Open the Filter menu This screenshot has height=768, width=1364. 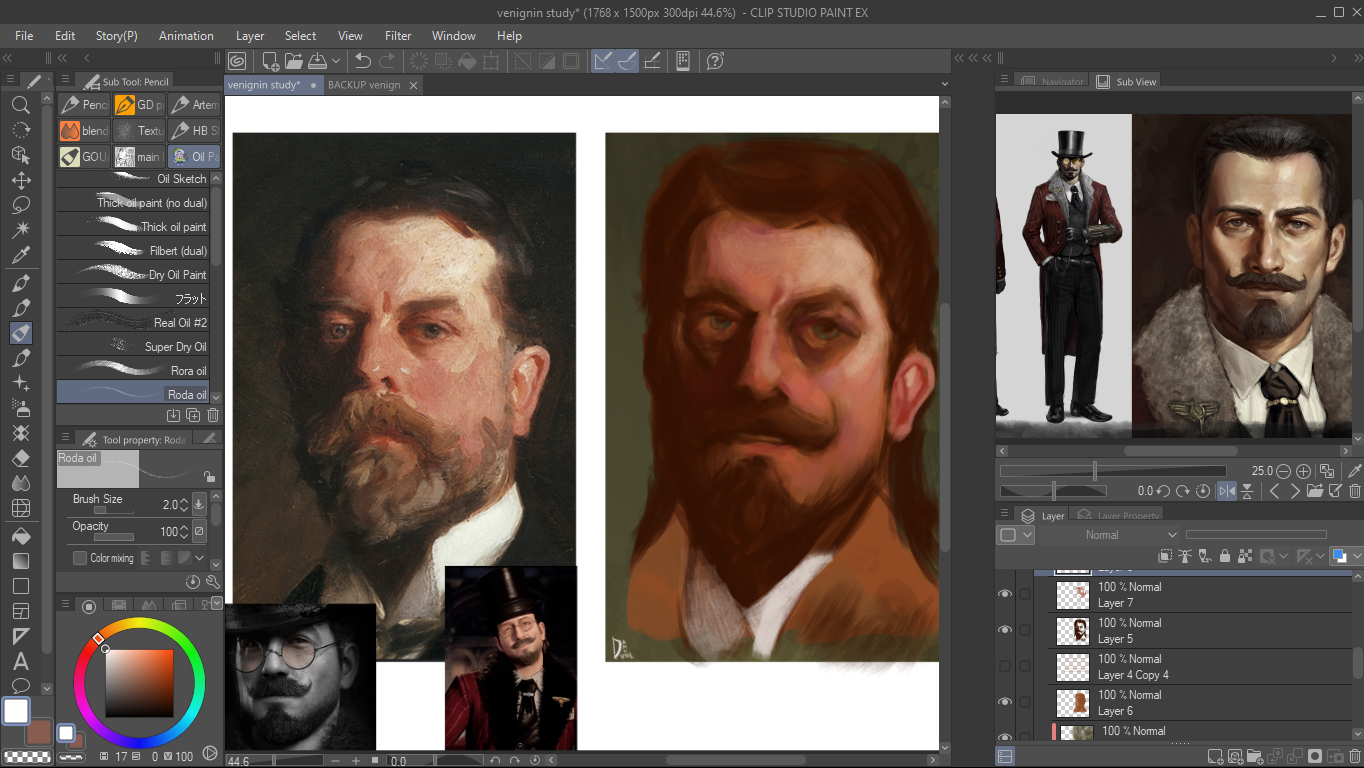398,36
